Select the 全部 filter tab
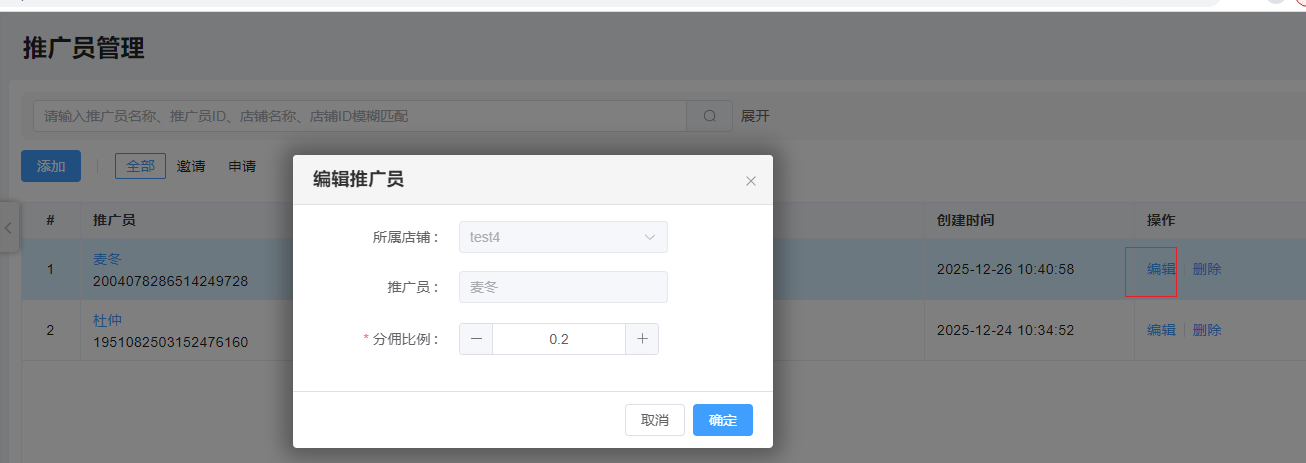Viewport: 1306px width, 463px height. click(x=140, y=166)
